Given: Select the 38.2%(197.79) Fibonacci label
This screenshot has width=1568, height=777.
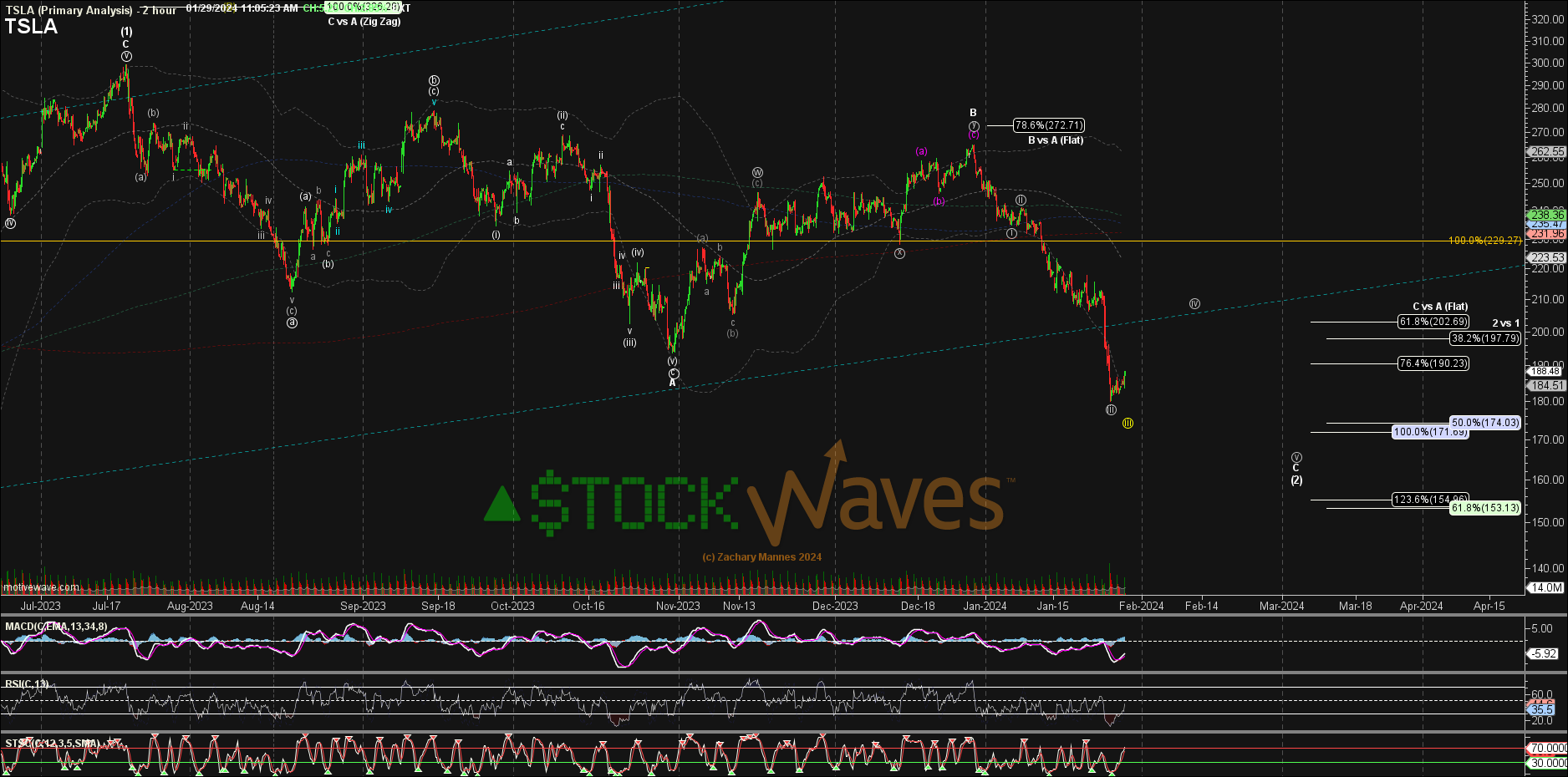Looking at the screenshot, I should coord(1485,338).
